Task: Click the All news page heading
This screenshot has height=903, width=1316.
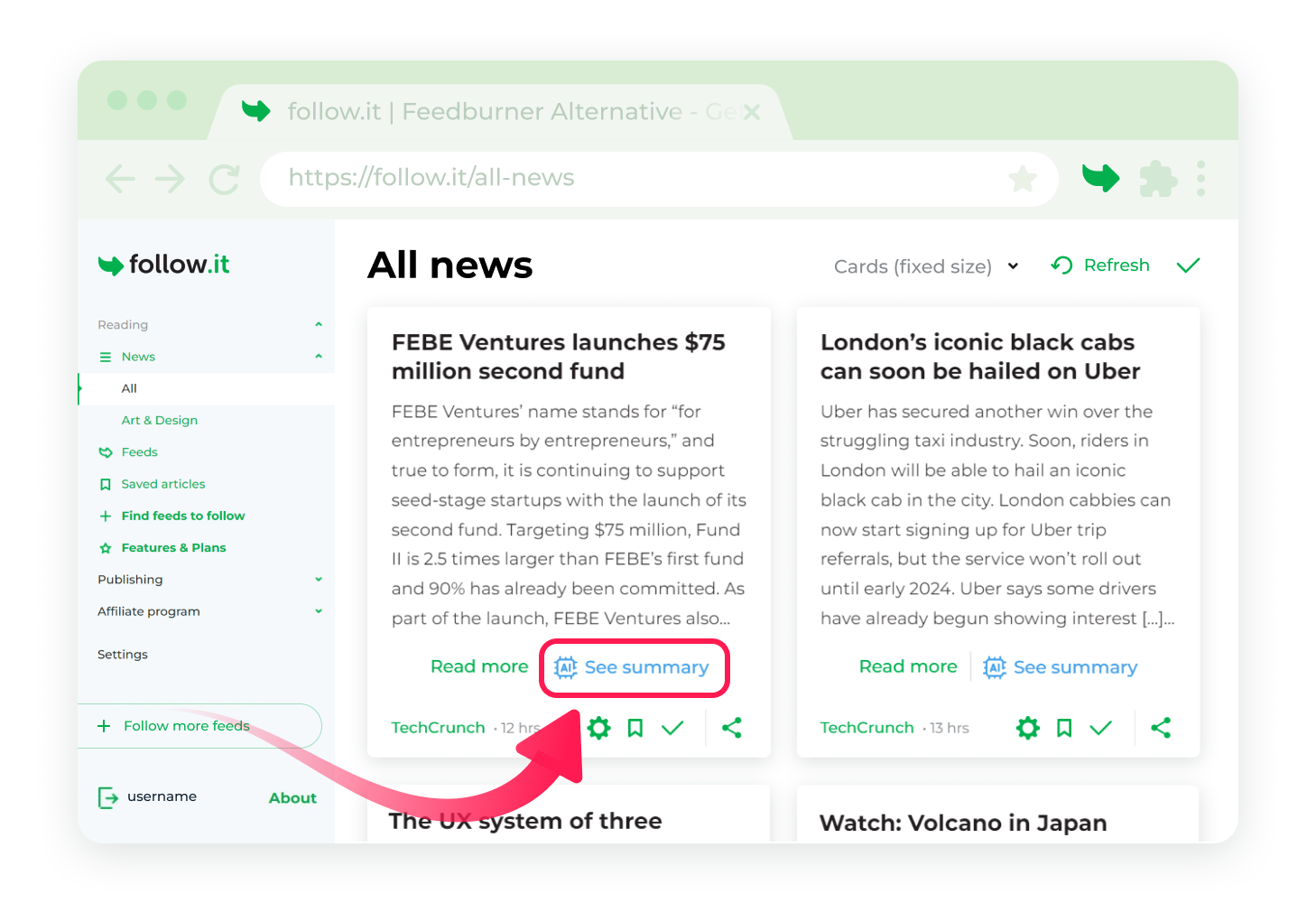Action: pos(450,265)
